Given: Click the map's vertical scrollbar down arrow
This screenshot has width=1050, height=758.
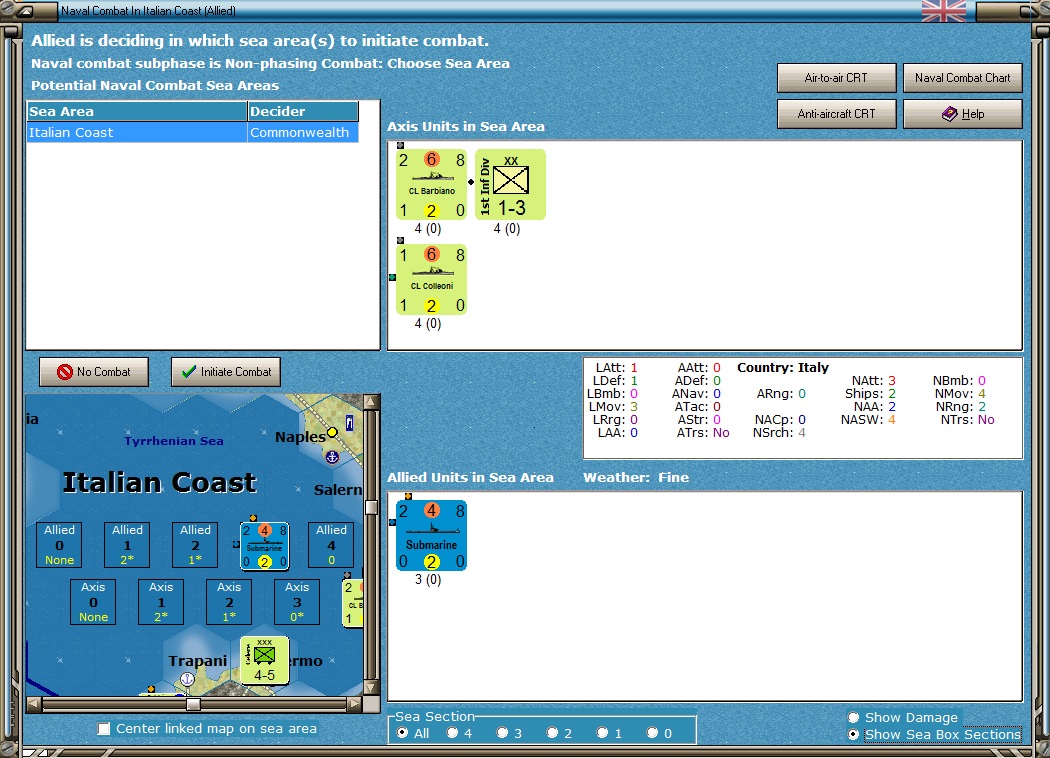Looking at the screenshot, I should tap(372, 688).
